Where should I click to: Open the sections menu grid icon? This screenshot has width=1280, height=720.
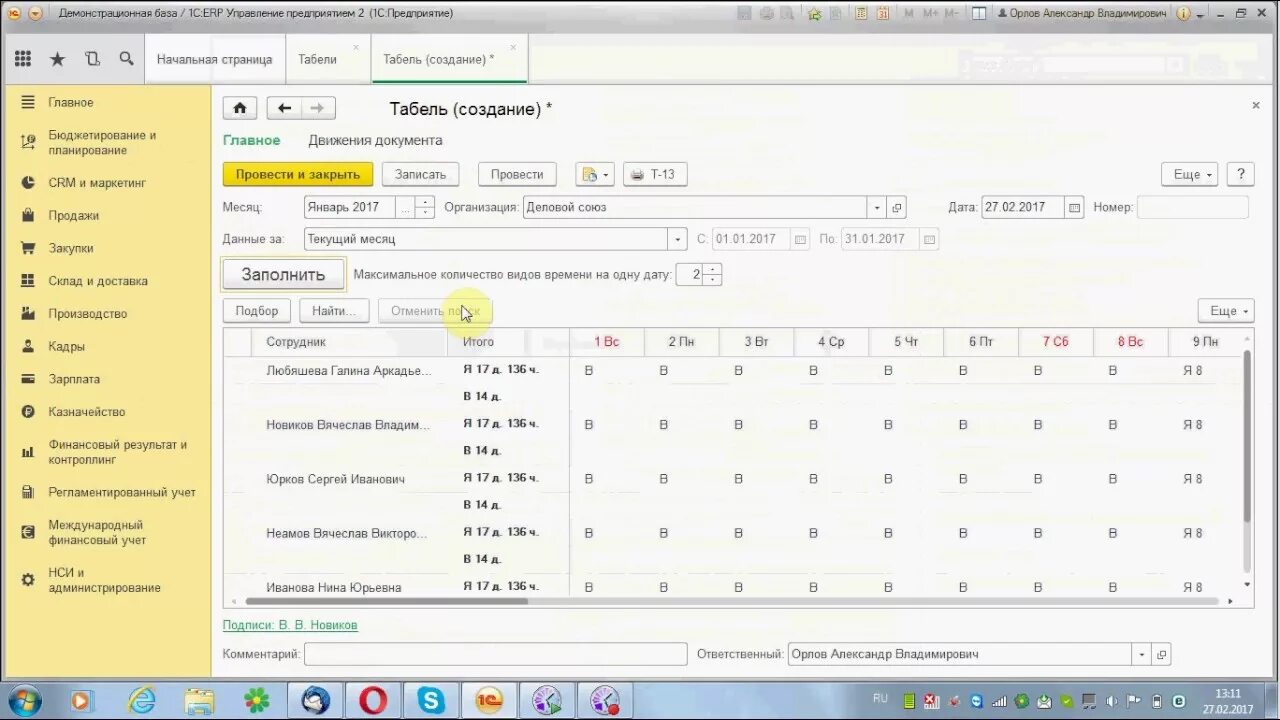coord(23,59)
